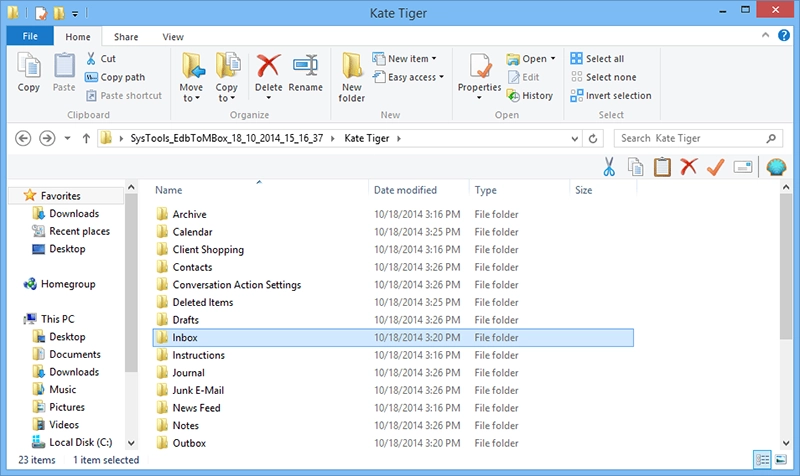This screenshot has width=800, height=476.
Task: Switch to Details view in status bar
Action: (x=762, y=460)
